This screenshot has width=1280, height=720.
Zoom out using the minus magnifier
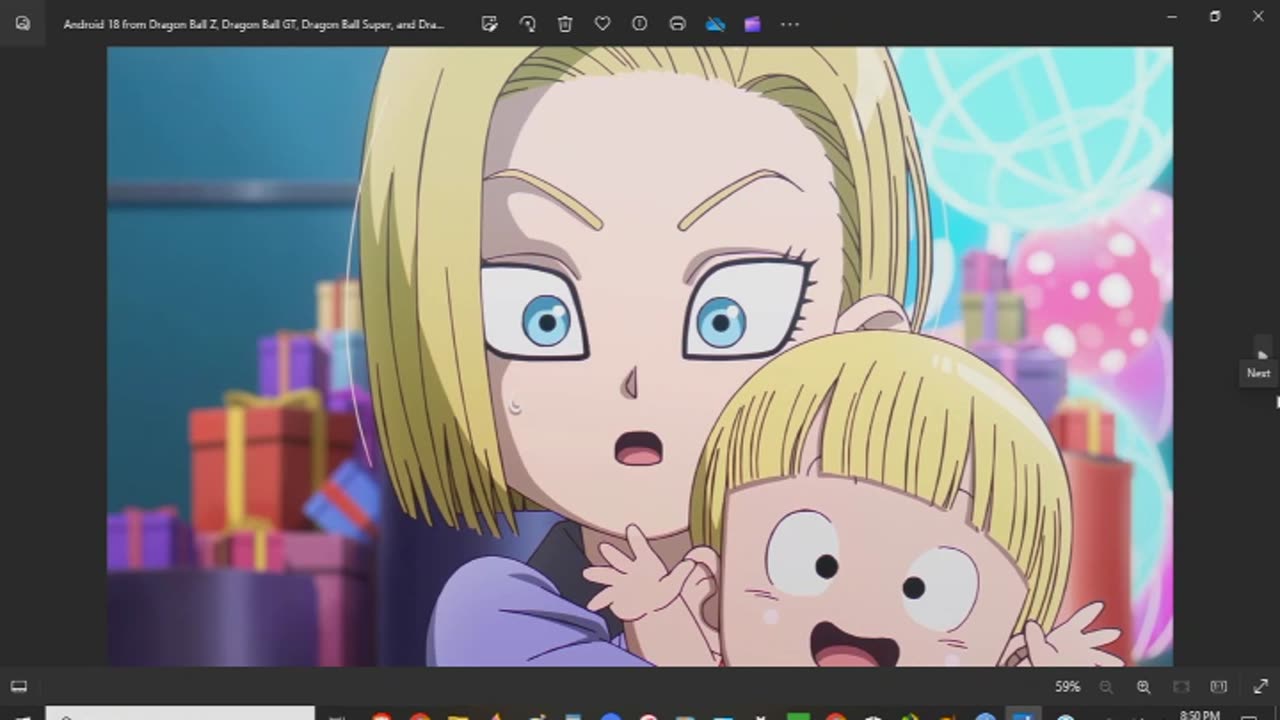click(x=1106, y=687)
